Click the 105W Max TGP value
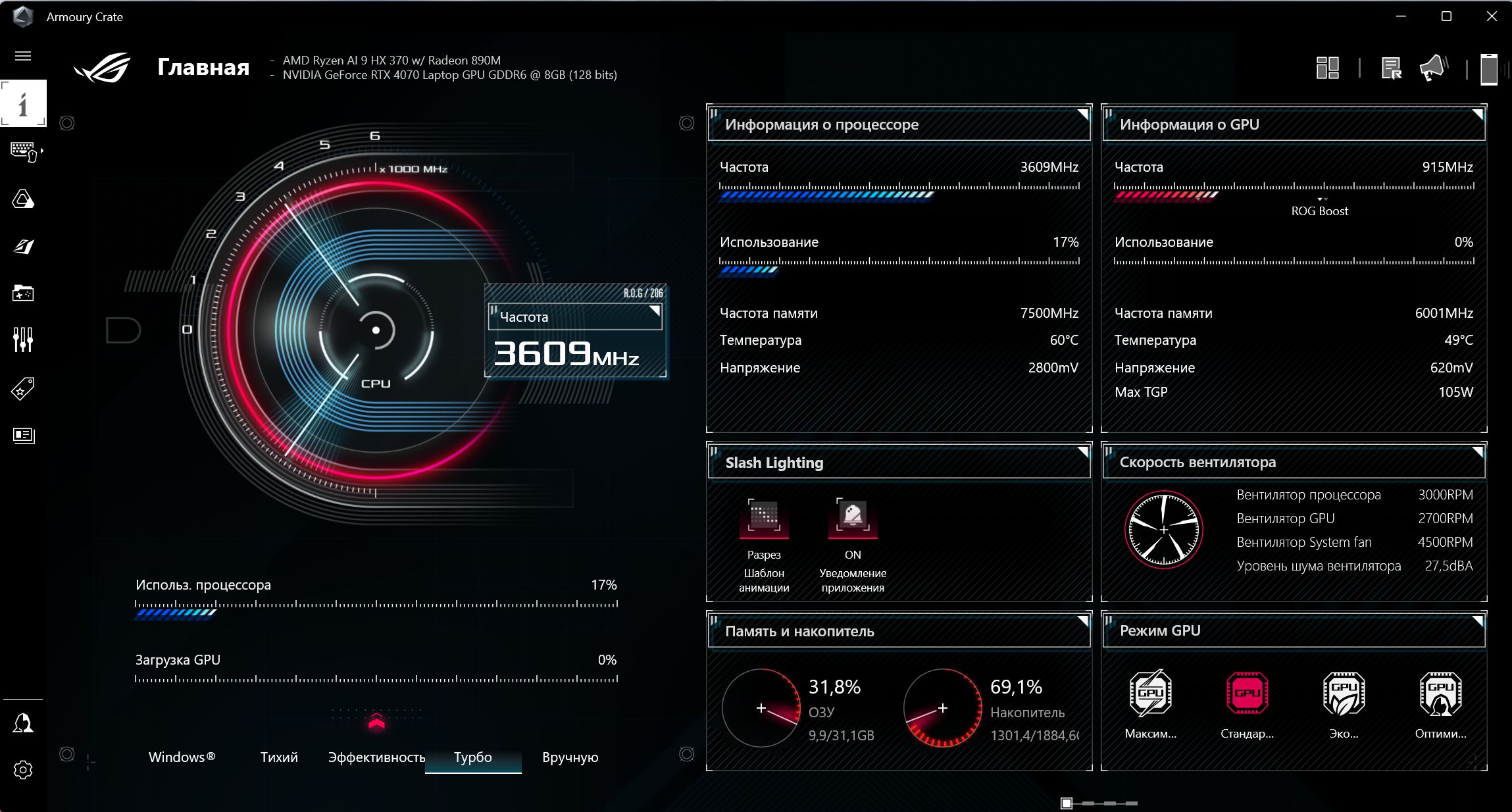Screen dimensions: 1512x812 (1455, 392)
